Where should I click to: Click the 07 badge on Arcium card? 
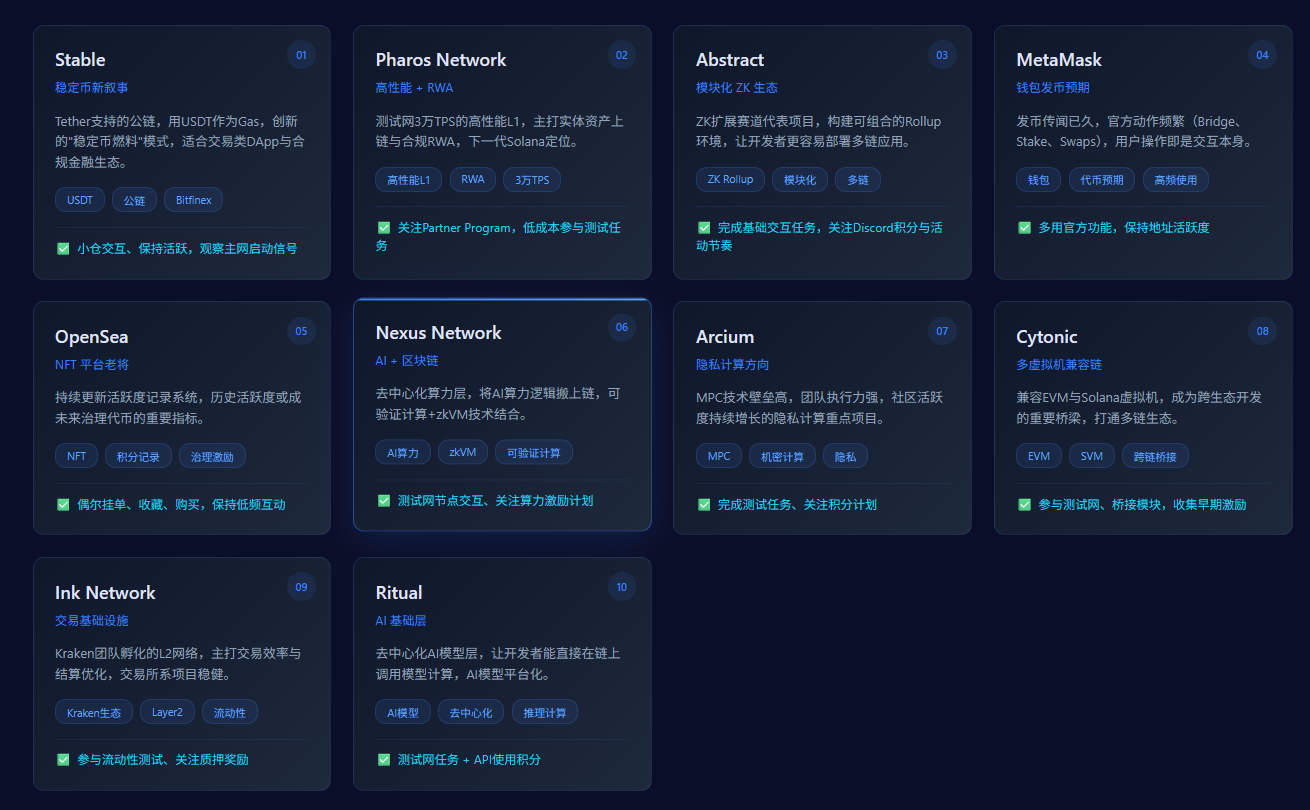point(942,331)
